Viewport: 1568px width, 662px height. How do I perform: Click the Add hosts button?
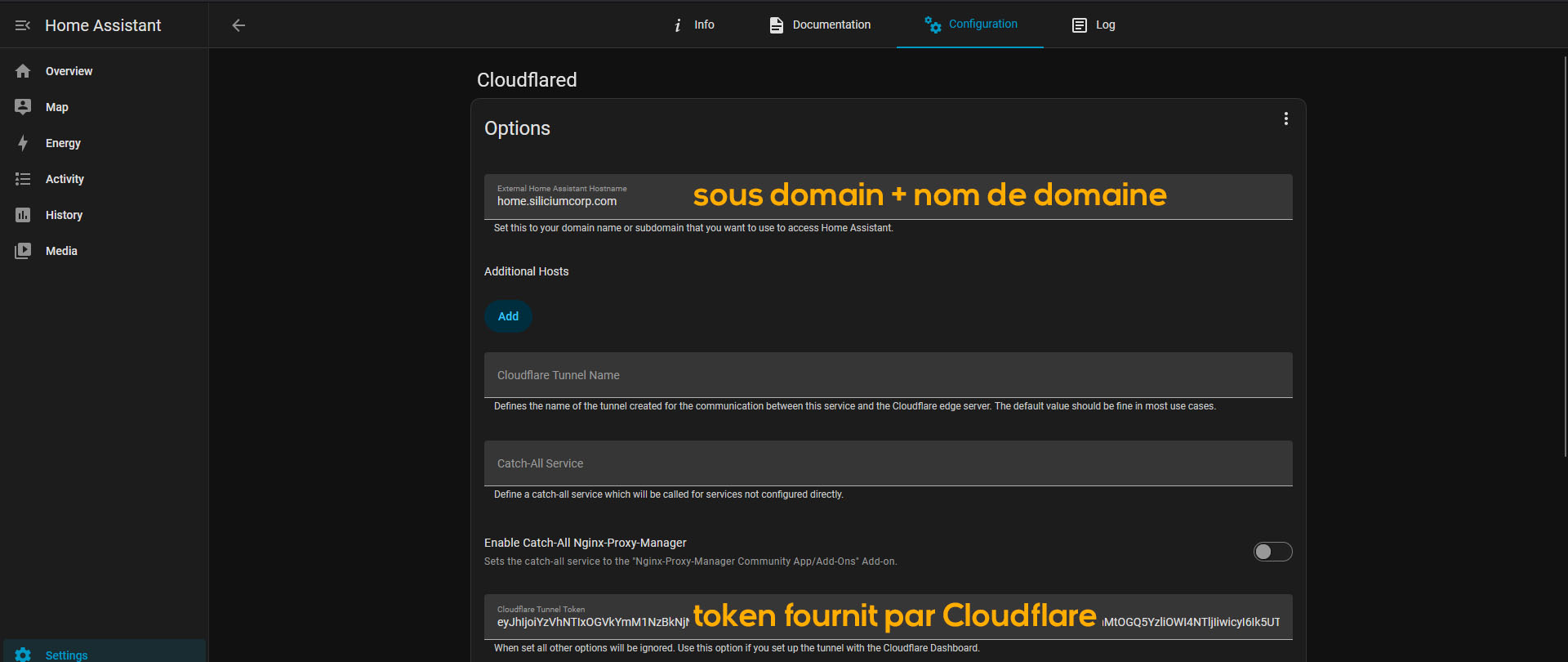pos(508,316)
